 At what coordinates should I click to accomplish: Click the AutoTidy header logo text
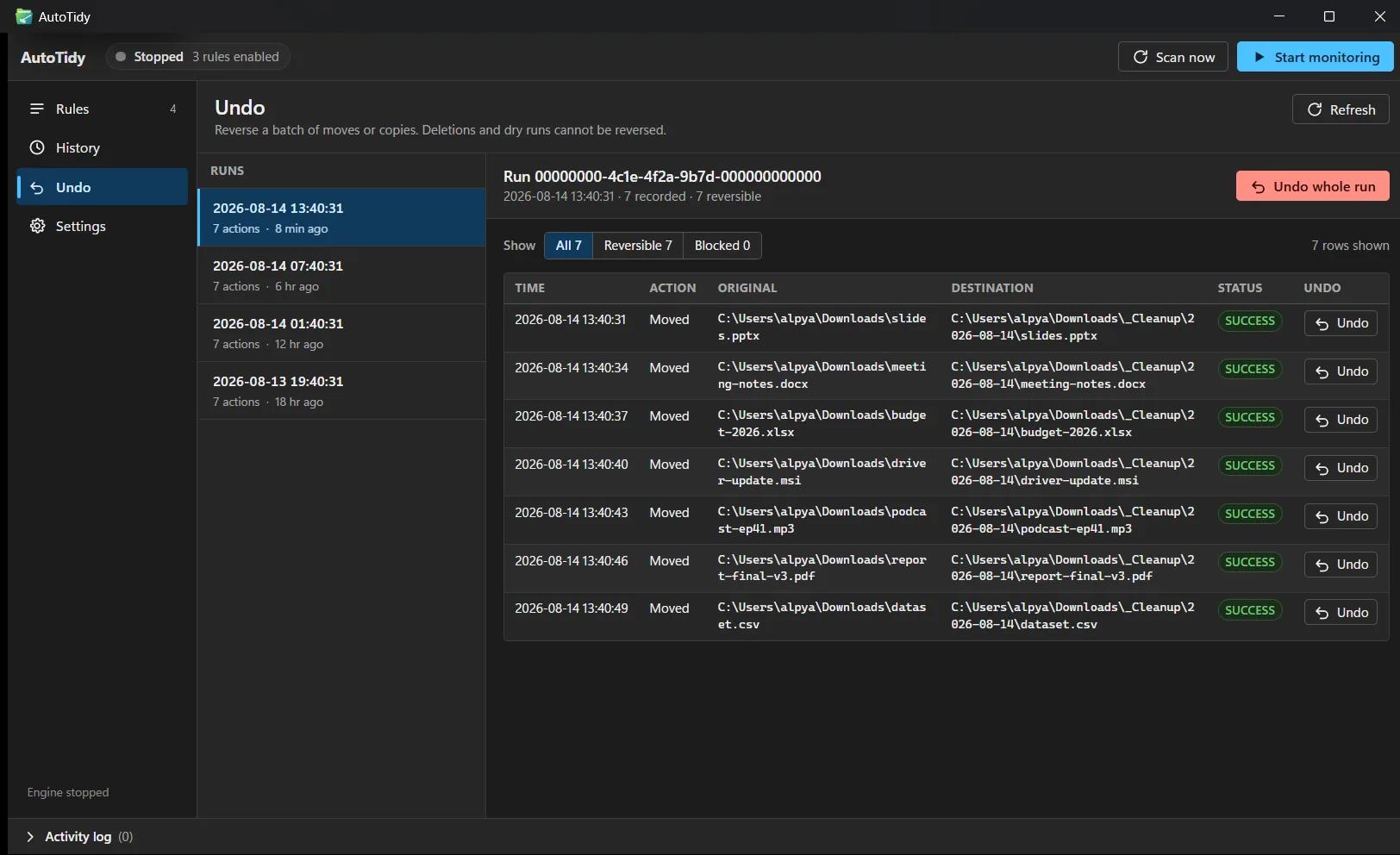pyautogui.click(x=53, y=57)
